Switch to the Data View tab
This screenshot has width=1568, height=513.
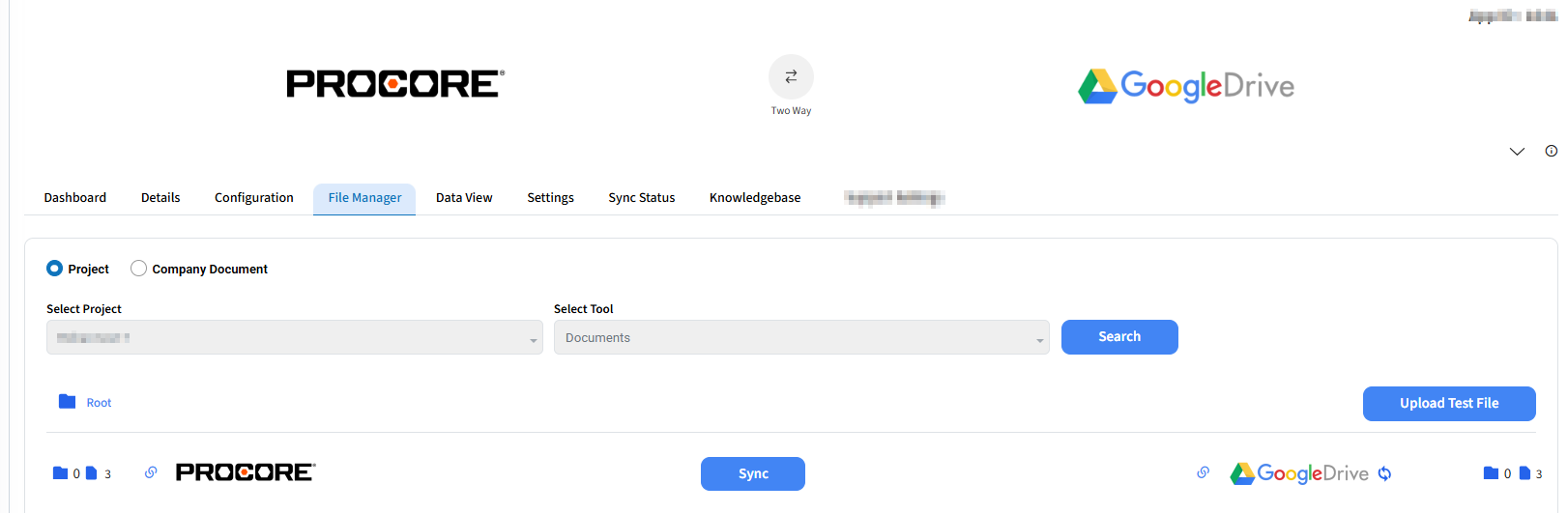[464, 198]
